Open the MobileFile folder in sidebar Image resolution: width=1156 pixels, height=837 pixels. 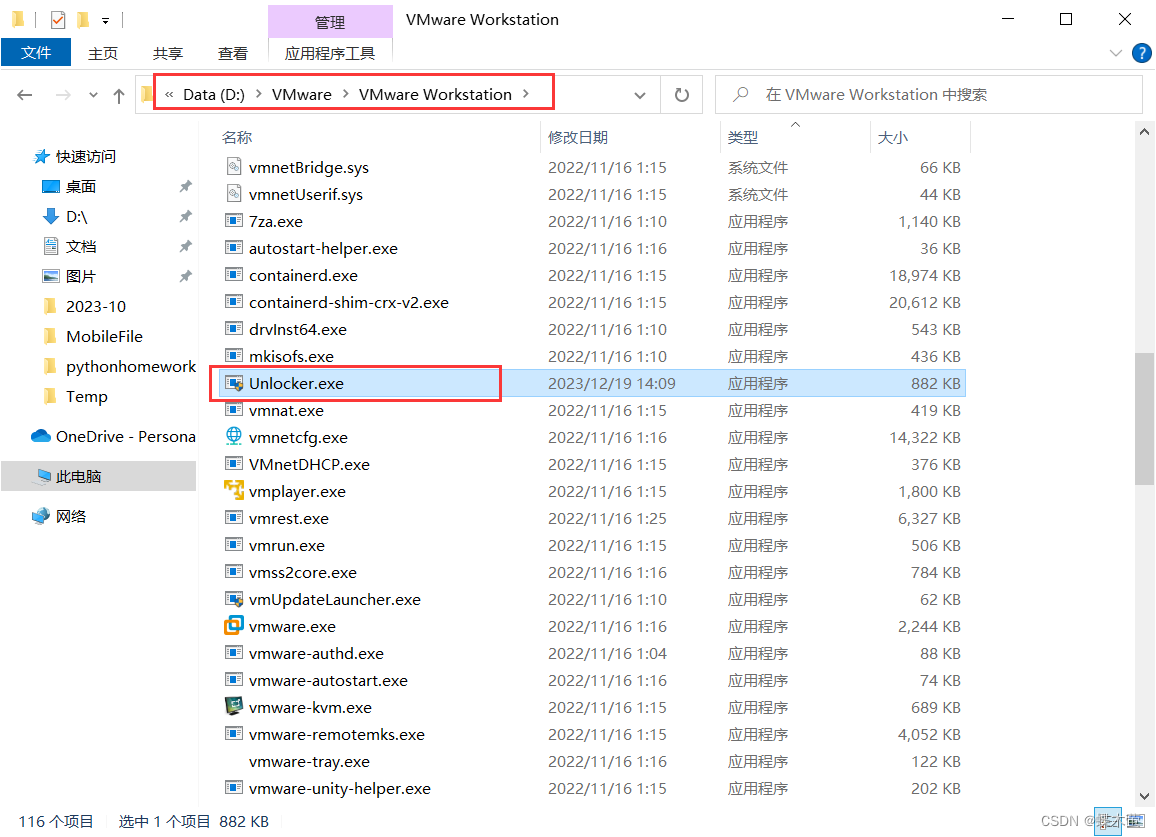coord(104,336)
